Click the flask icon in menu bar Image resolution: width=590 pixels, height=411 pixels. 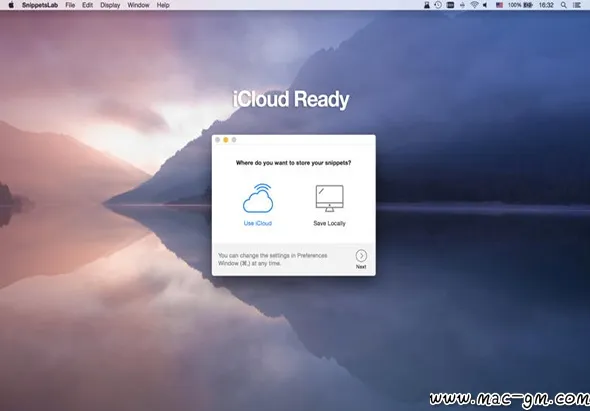(427, 5)
